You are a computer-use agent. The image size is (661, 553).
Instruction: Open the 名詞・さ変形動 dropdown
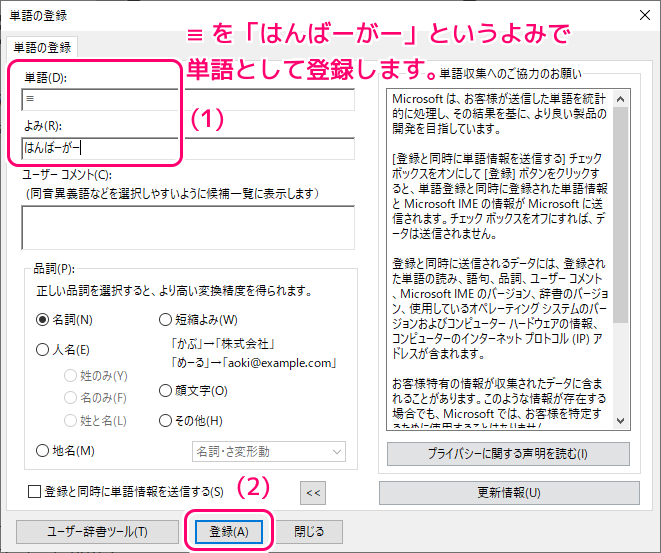[269, 452]
